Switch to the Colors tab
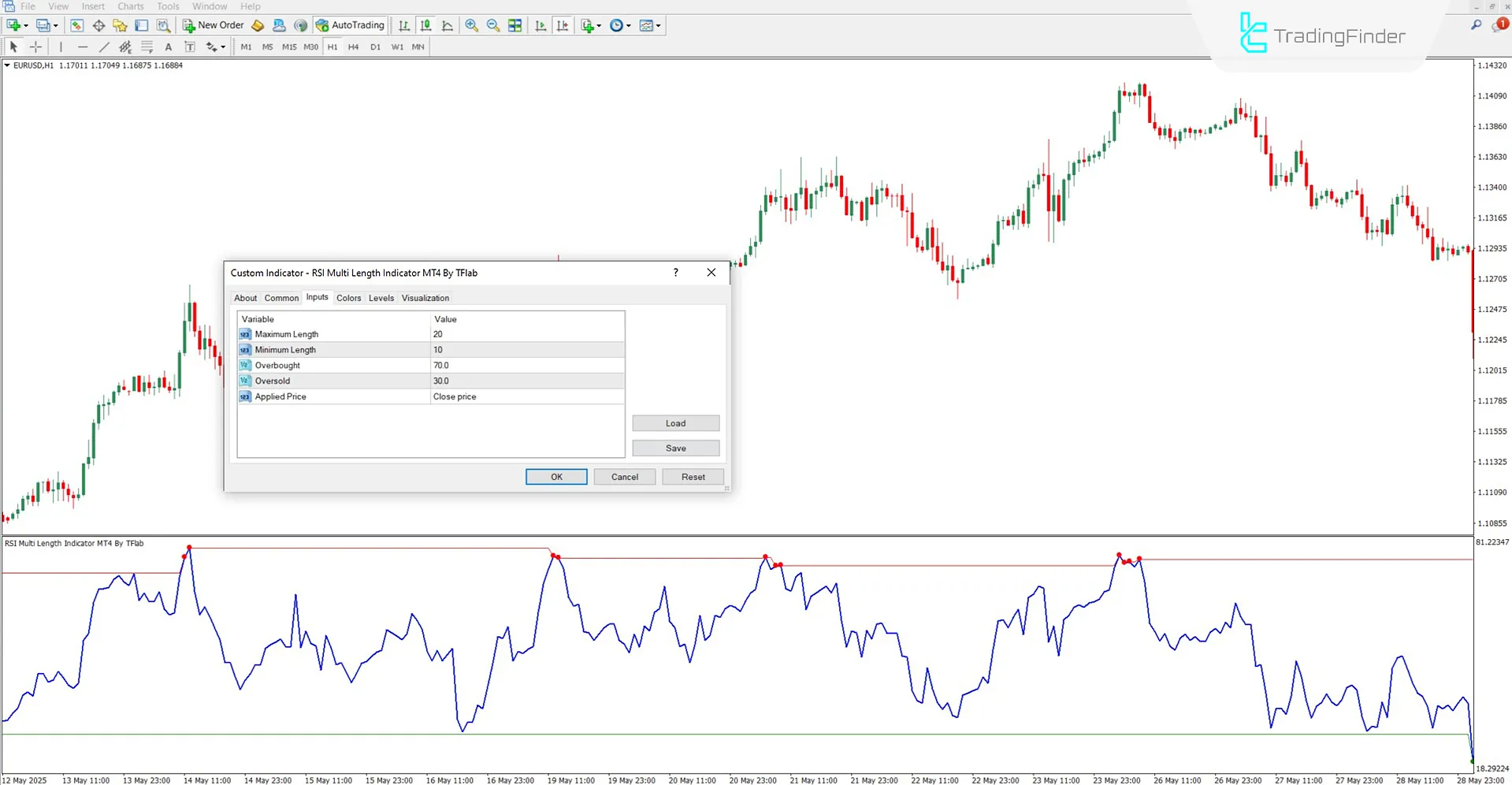This screenshot has height=785, width=1512. (348, 298)
